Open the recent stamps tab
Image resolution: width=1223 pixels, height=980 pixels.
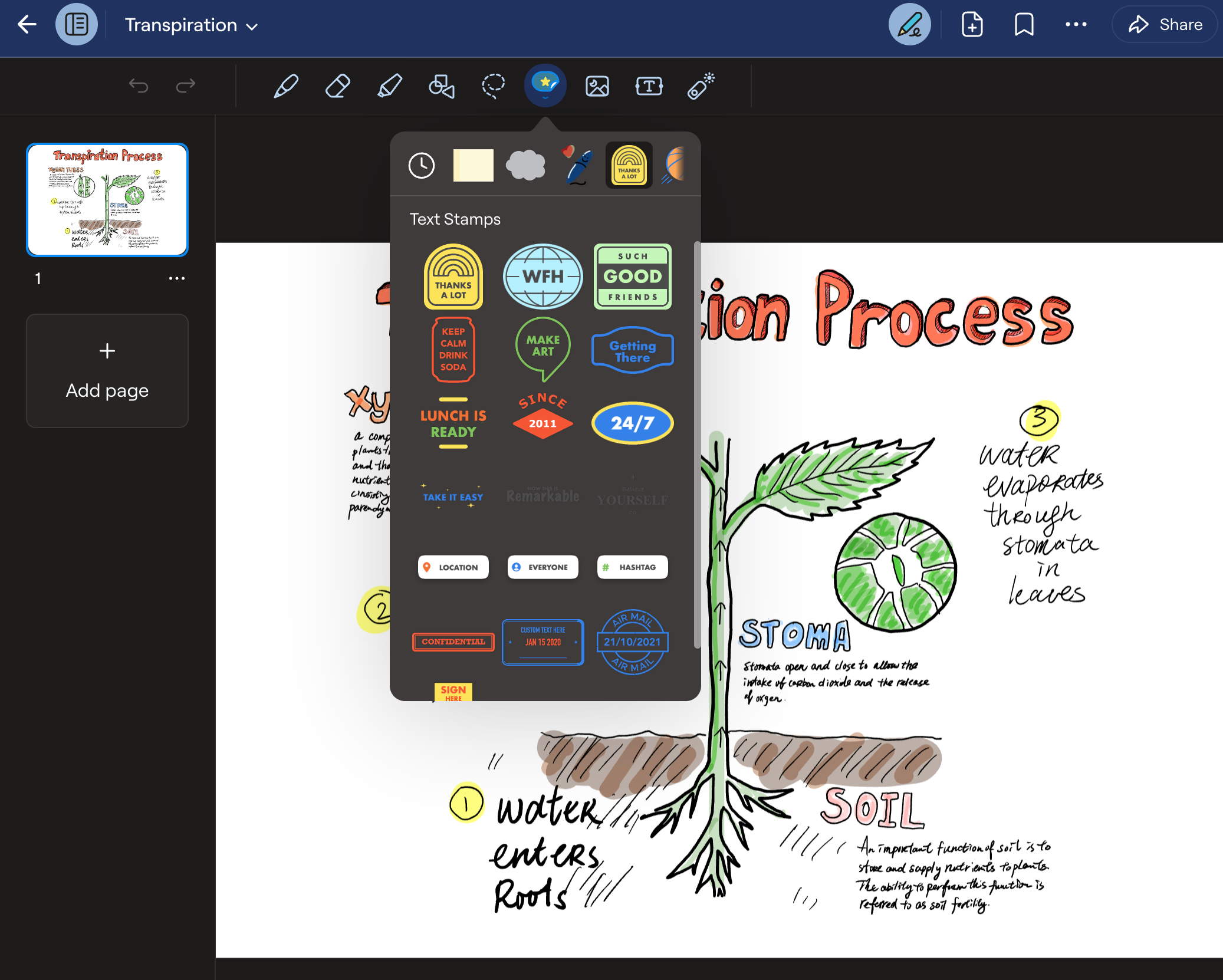421,166
